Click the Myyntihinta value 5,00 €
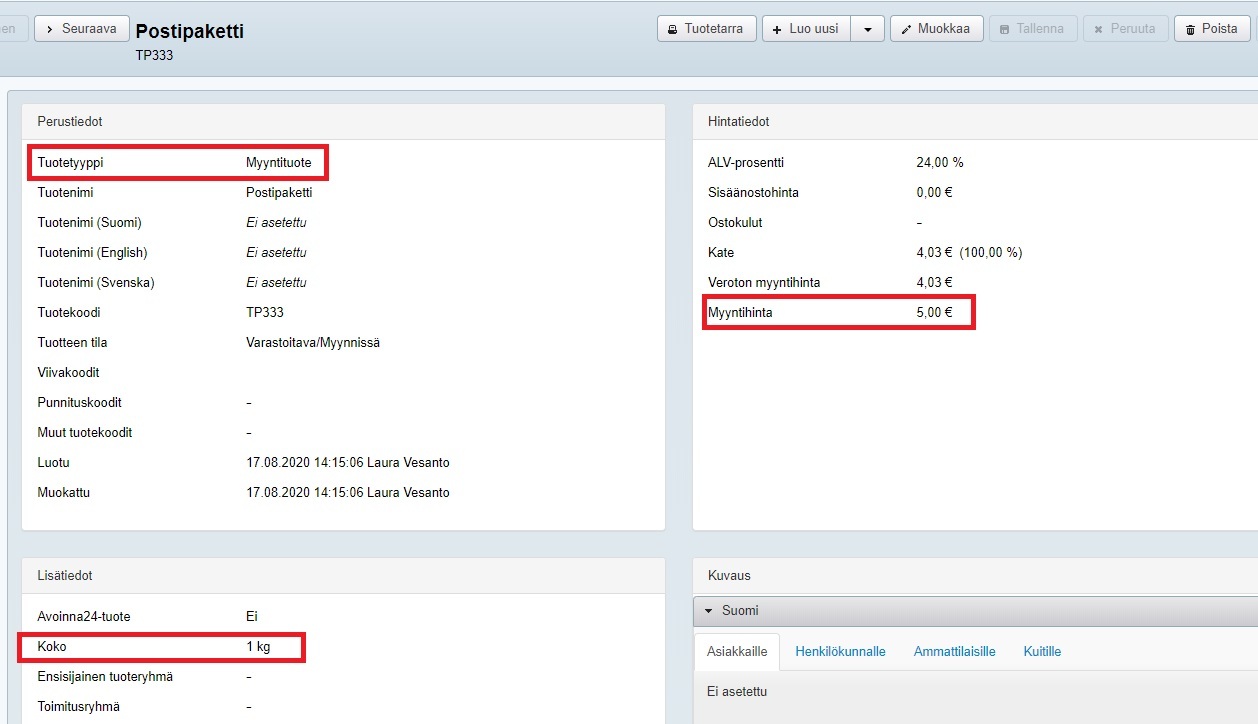Screen dimensions: 1258x724 934,312
